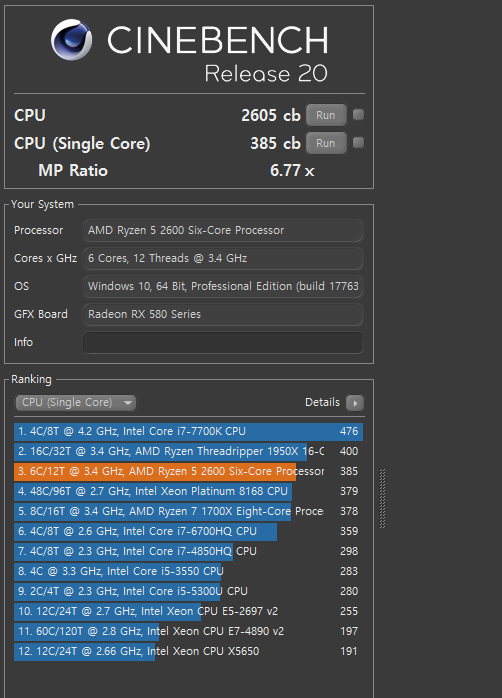
Task: Toggle the checkbox beside Single Core Run button
Action: (358, 142)
